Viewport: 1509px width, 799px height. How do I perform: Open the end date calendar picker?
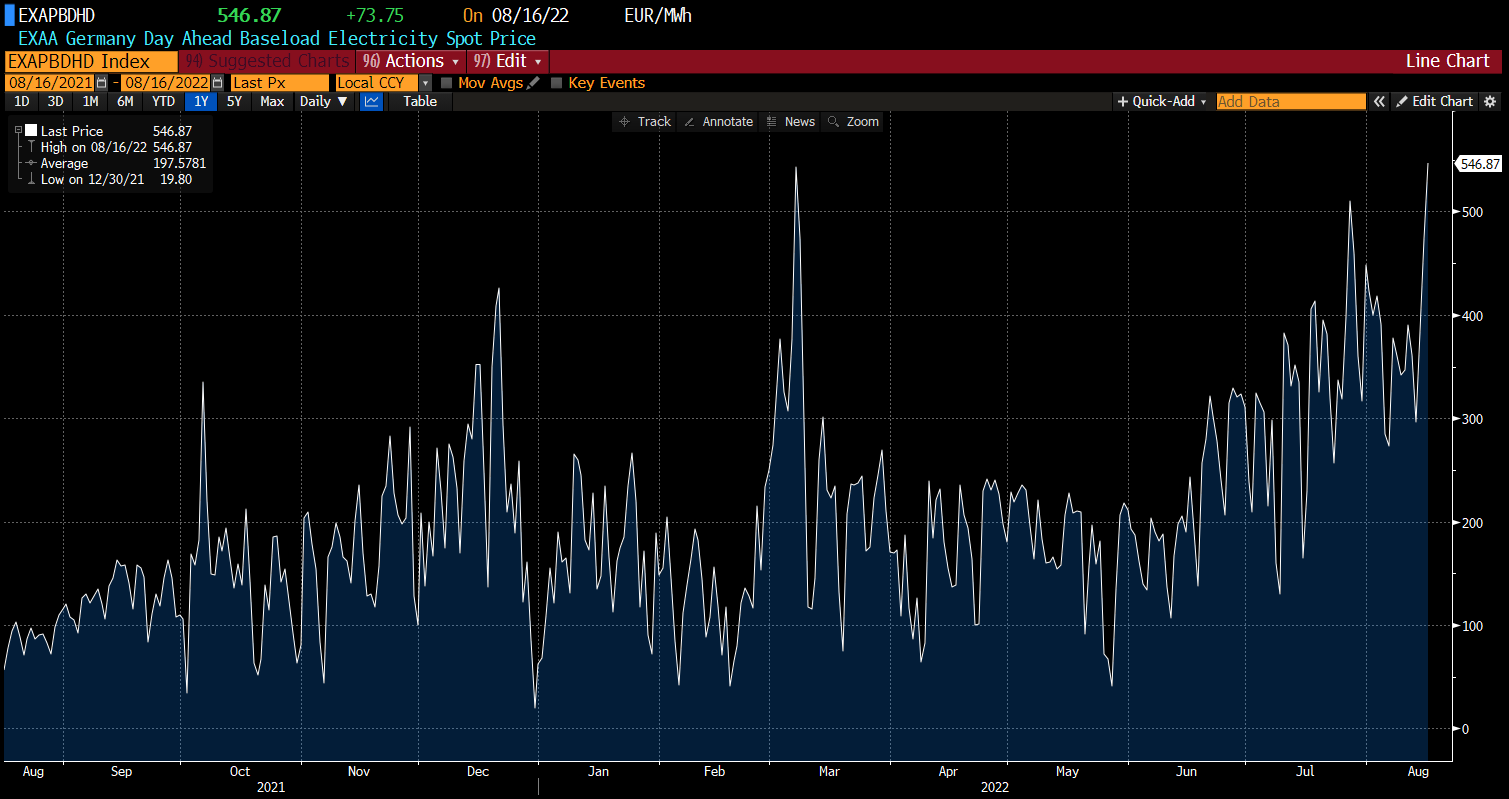217,83
